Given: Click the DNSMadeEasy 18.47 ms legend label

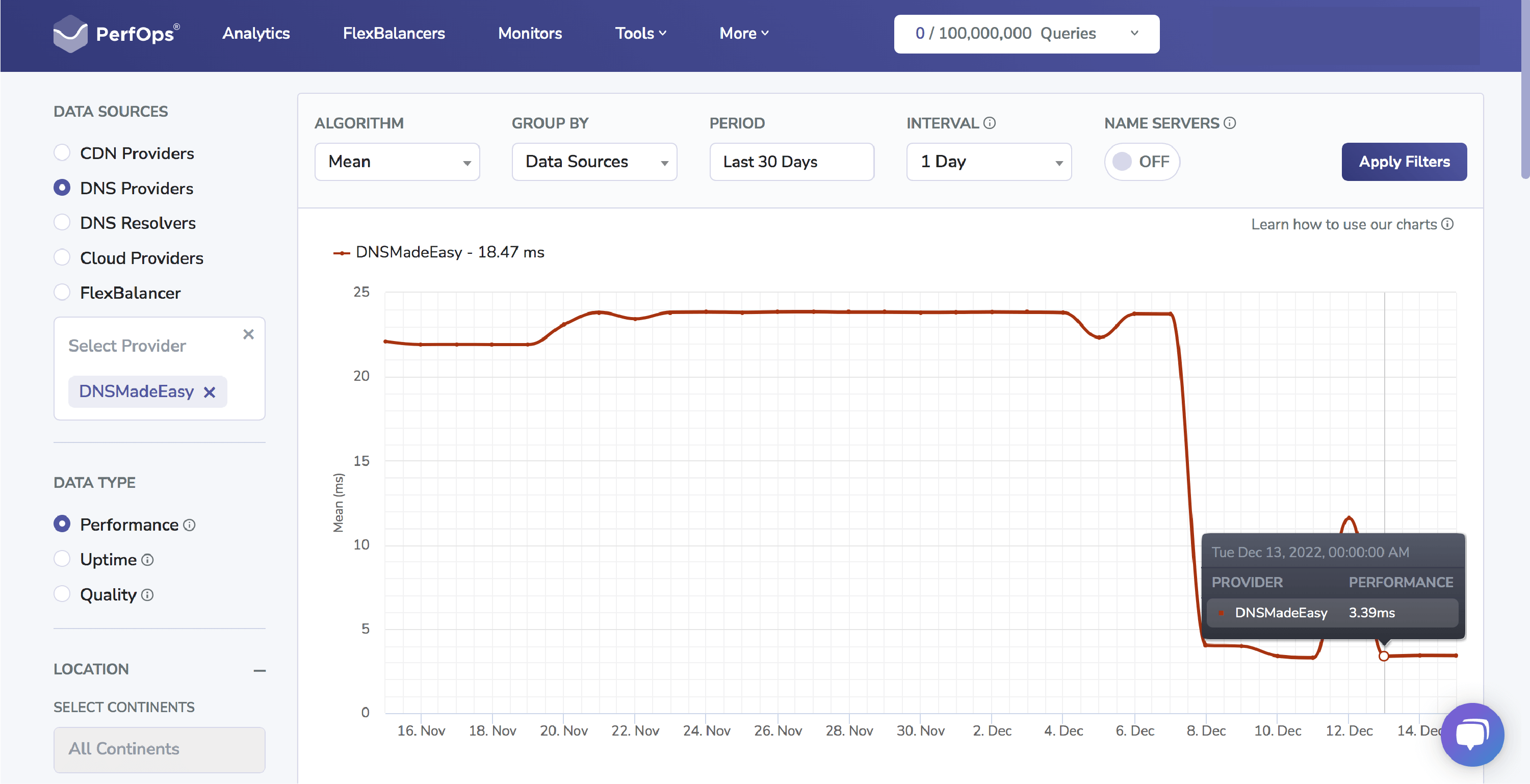Looking at the screenshot, I should click(450, 252).
